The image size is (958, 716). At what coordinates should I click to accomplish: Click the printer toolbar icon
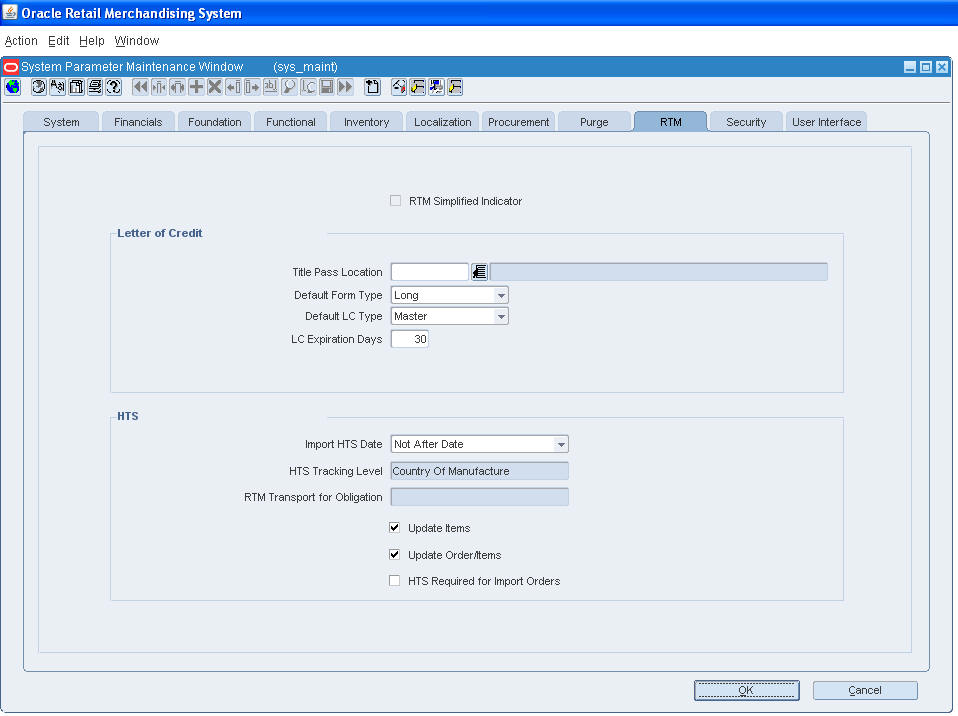[95, 87]
